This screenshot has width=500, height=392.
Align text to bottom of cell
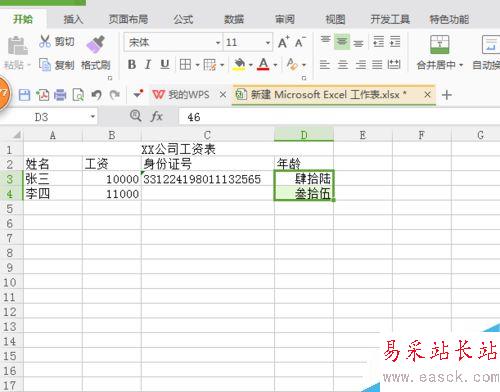(358, 42)
